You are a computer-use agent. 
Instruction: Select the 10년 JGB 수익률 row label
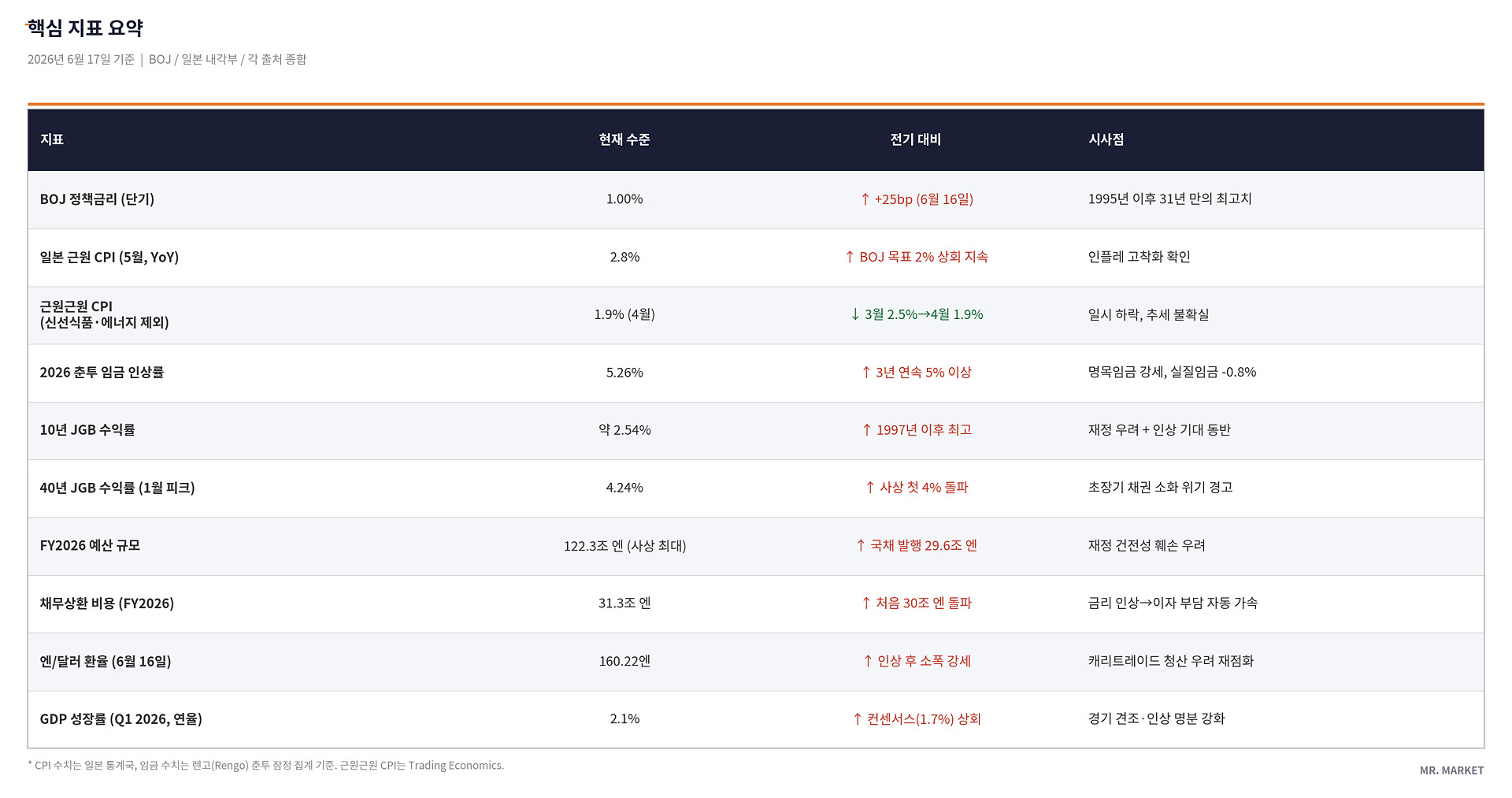87,430
